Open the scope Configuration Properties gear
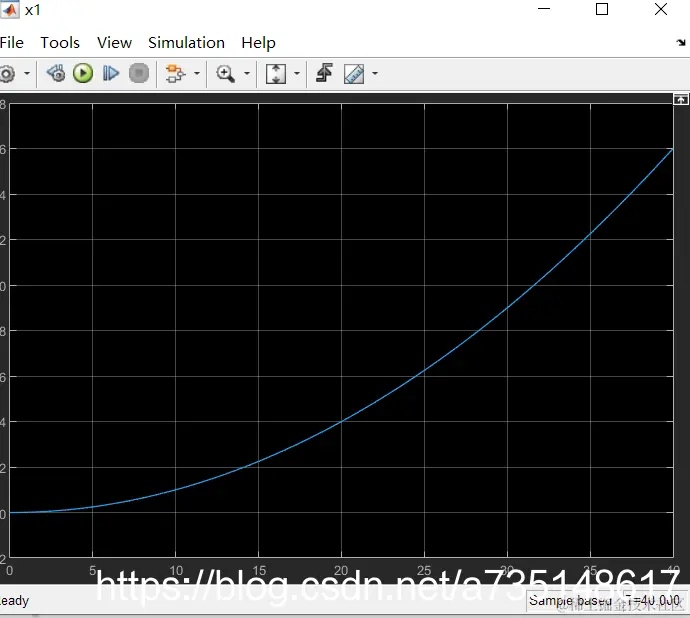Viewport: 690px width, 618px height. pos(7,74)
